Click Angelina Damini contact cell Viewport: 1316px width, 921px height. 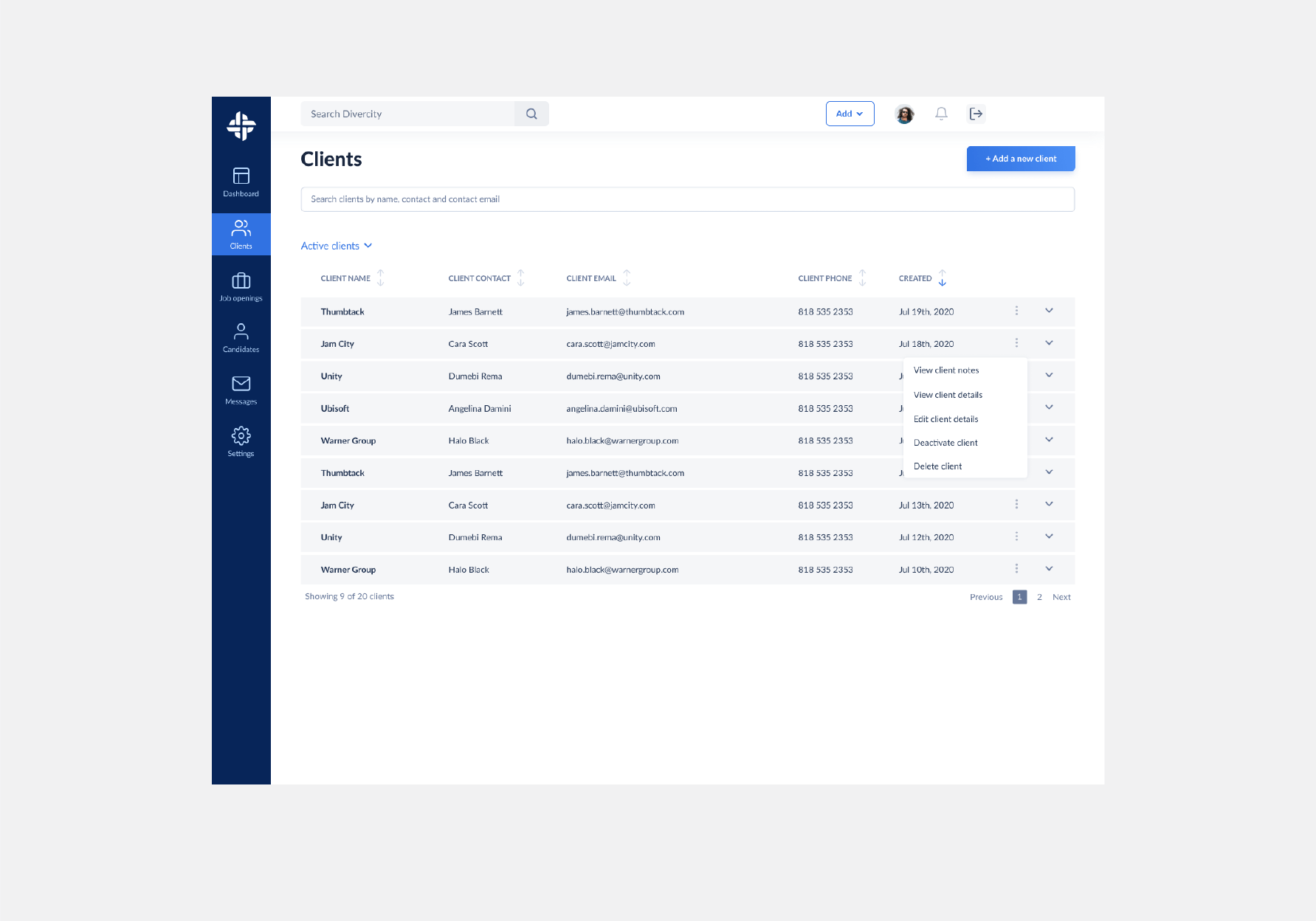tap(480, 409)
